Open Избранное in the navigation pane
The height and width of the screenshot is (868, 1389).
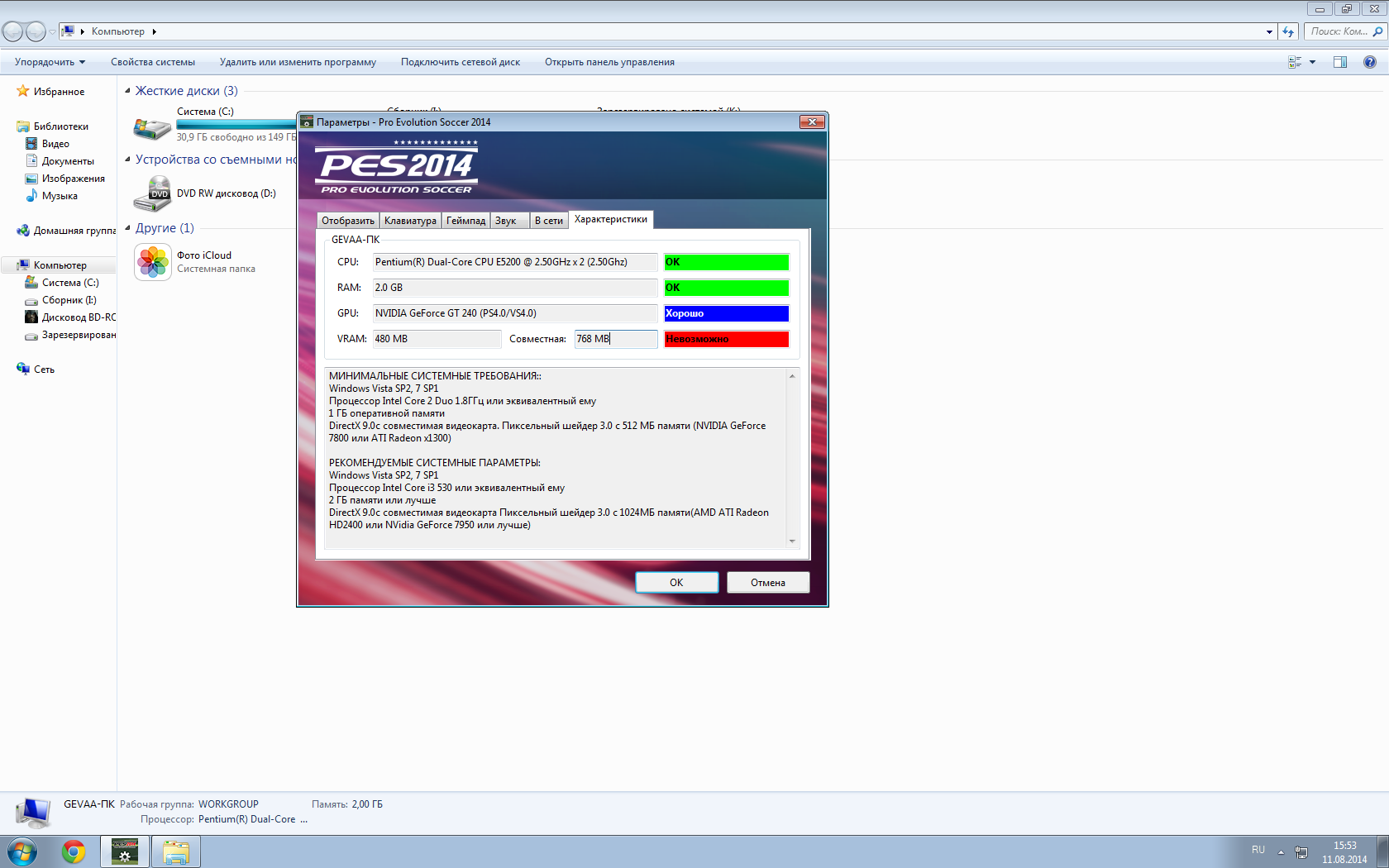tap(59, 92)
